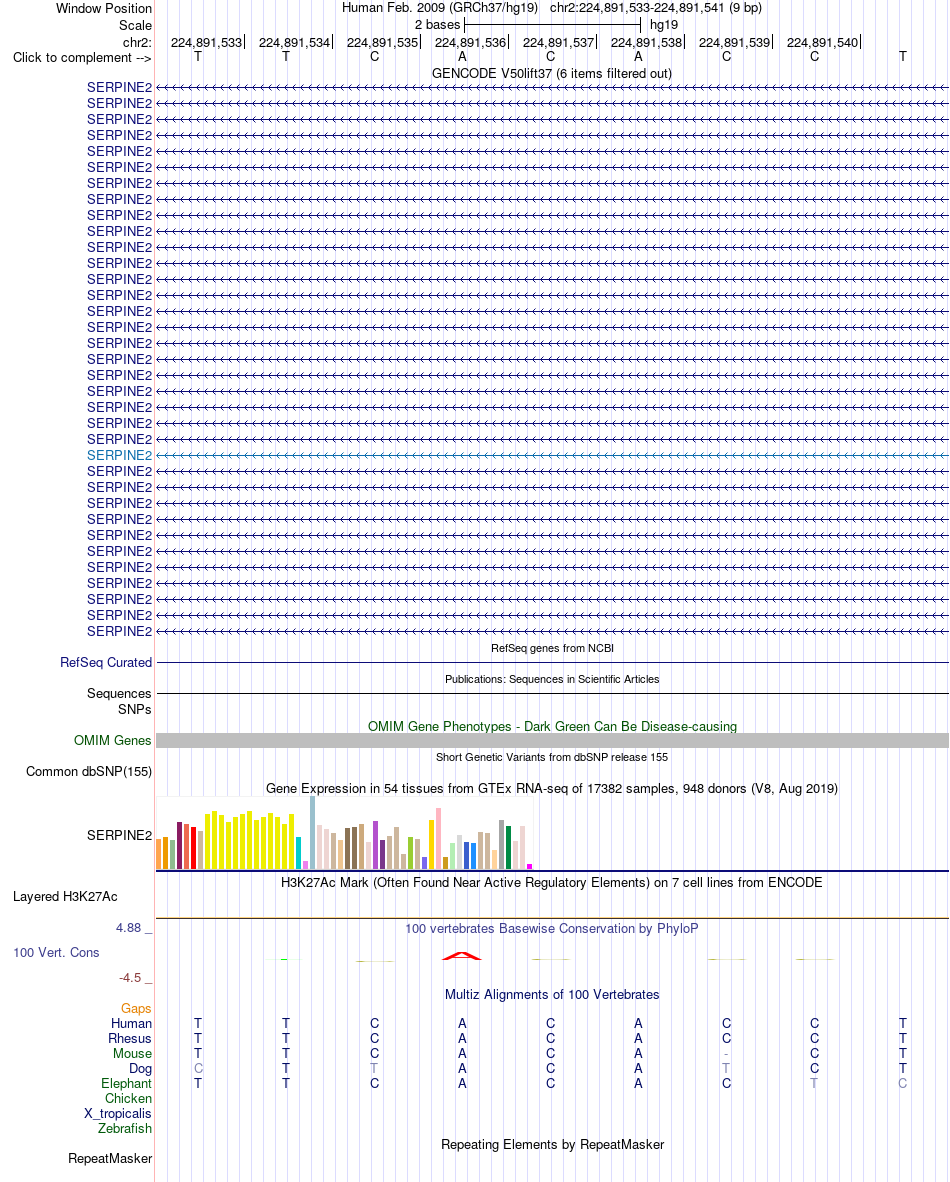Select the chr2: ruler label
The image size is (950, 1182).
[137, 42]
